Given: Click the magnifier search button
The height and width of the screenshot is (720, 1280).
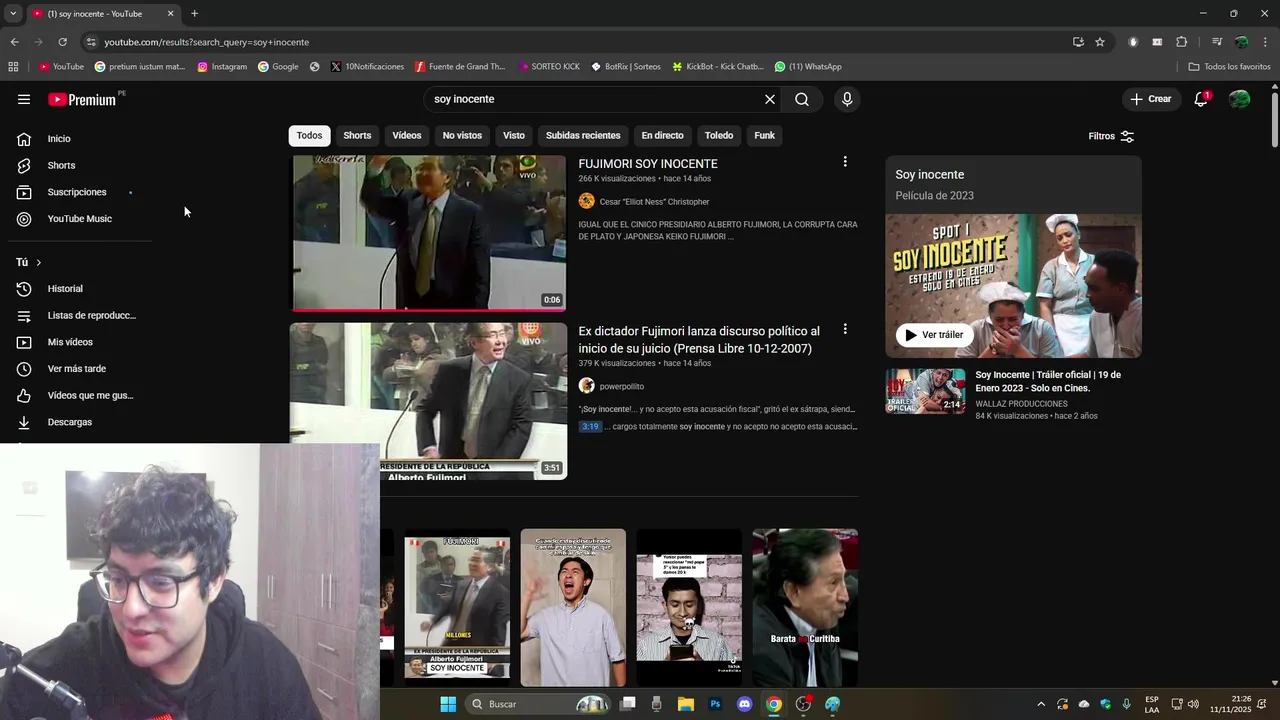Looking at the screenshot, I should click(802, 99).
